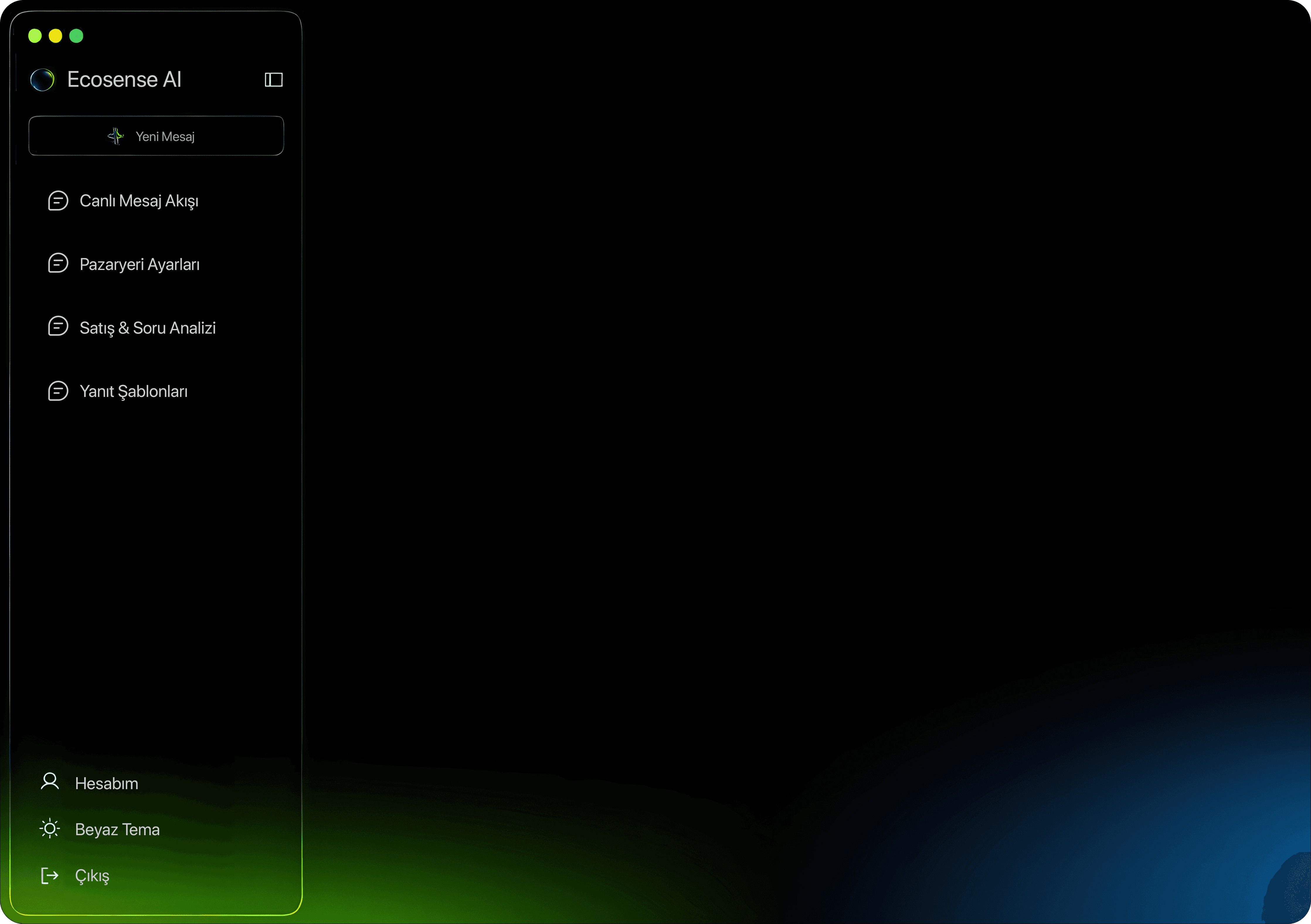Screen dimensions: 1311x924
Task: Click the Satış & Soru Analizi icon
Action: [x=58, y=327]
